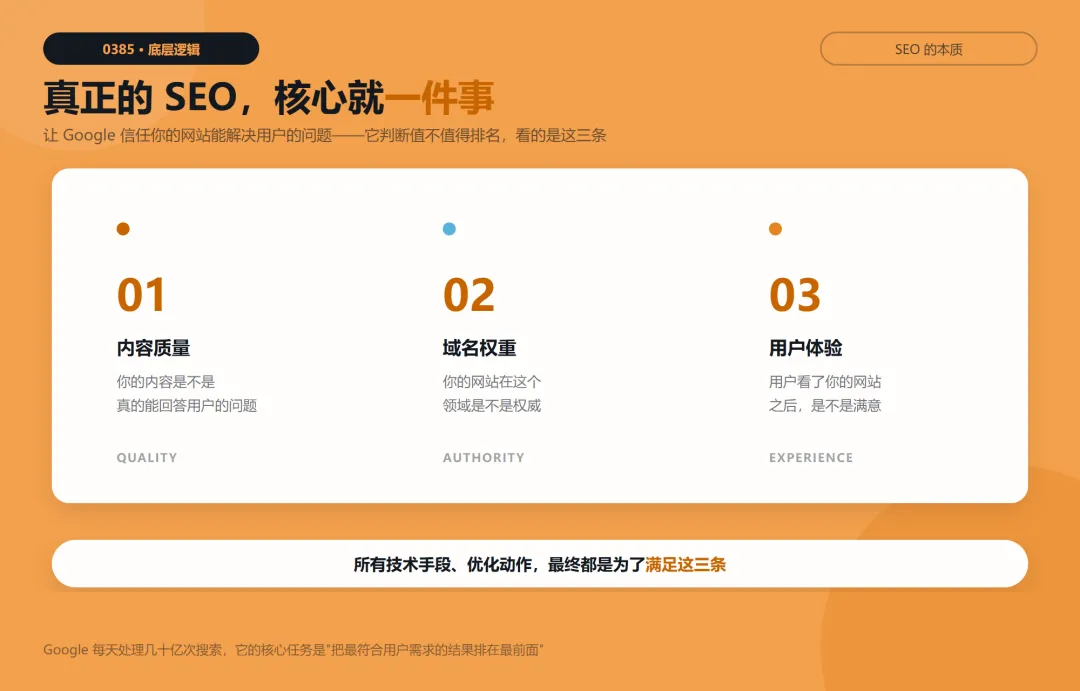Click the subtitle beginning '让 Google 信任你的网站'
The image size is (1080, 691).
(324, 136)
